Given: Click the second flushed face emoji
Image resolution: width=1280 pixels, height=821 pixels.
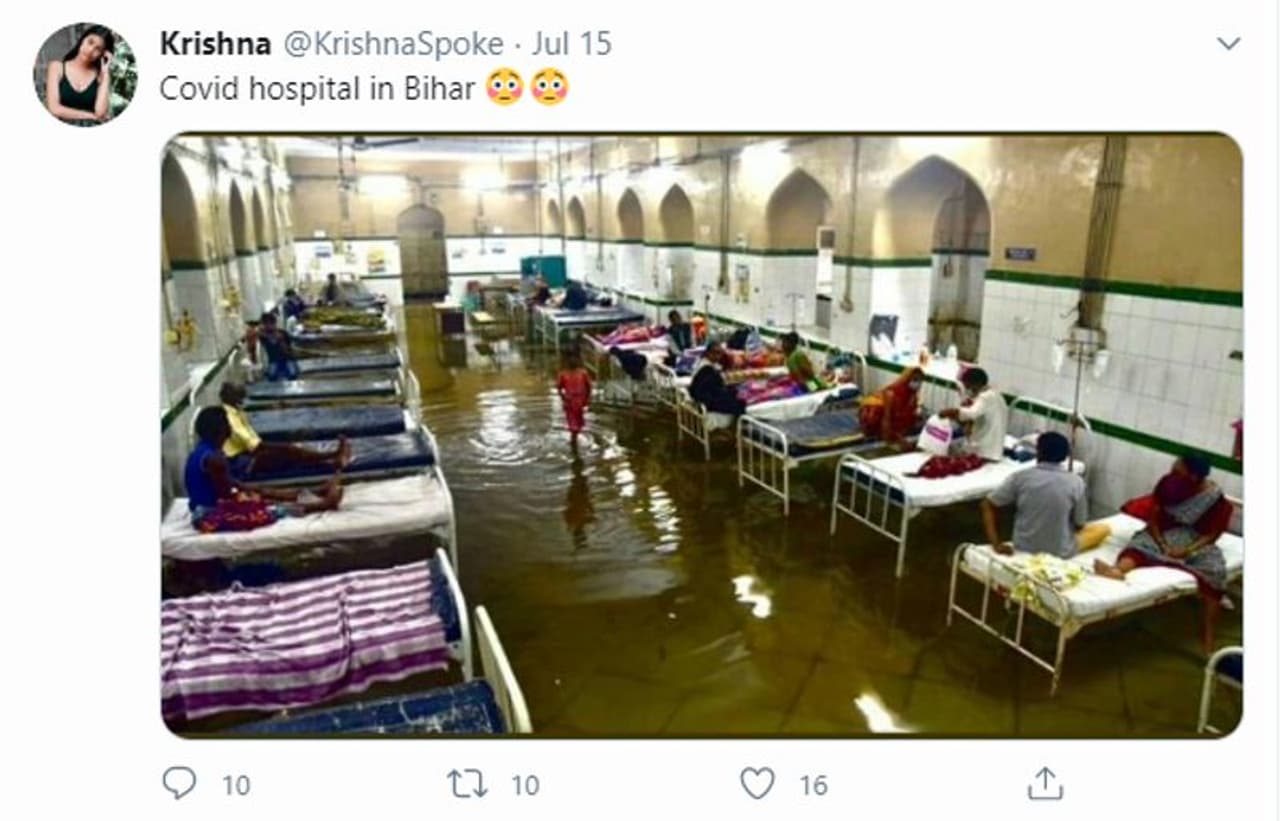Looking at the screenshot, I should click(x=549, y=88).
